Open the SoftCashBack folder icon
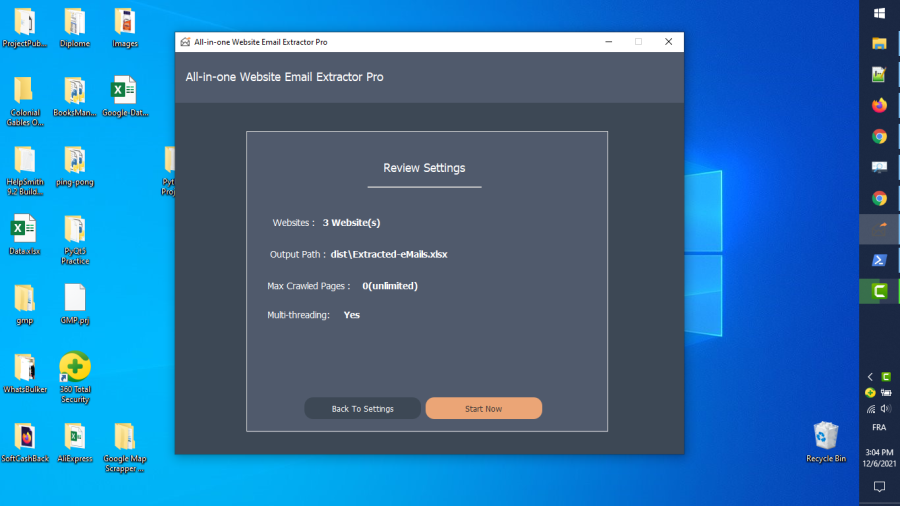 coord(25,442)
